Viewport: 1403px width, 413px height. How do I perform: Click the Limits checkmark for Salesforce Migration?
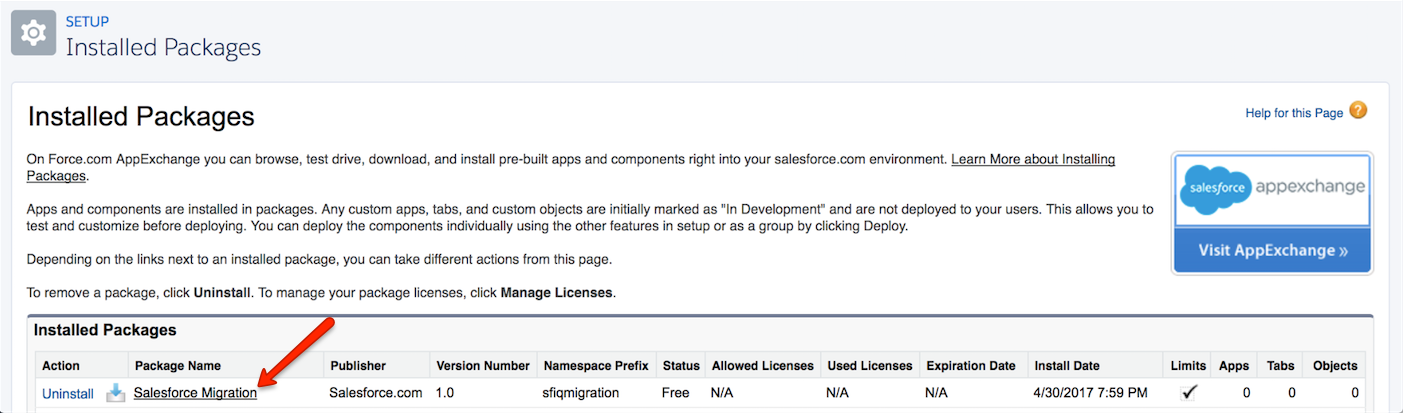(x=1187, y=393)
